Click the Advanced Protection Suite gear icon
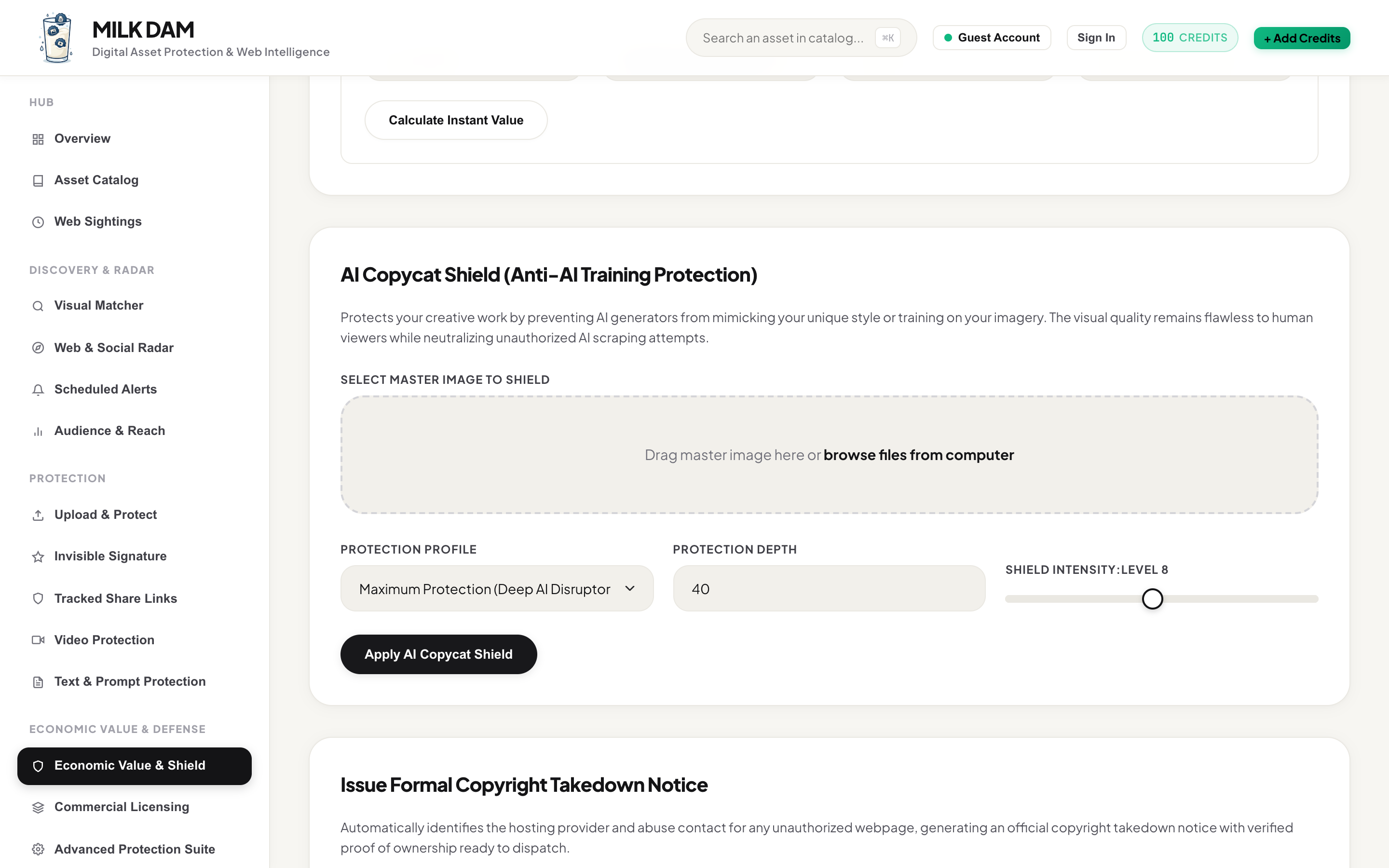The image size is (1389, 868). pos(38,850)
